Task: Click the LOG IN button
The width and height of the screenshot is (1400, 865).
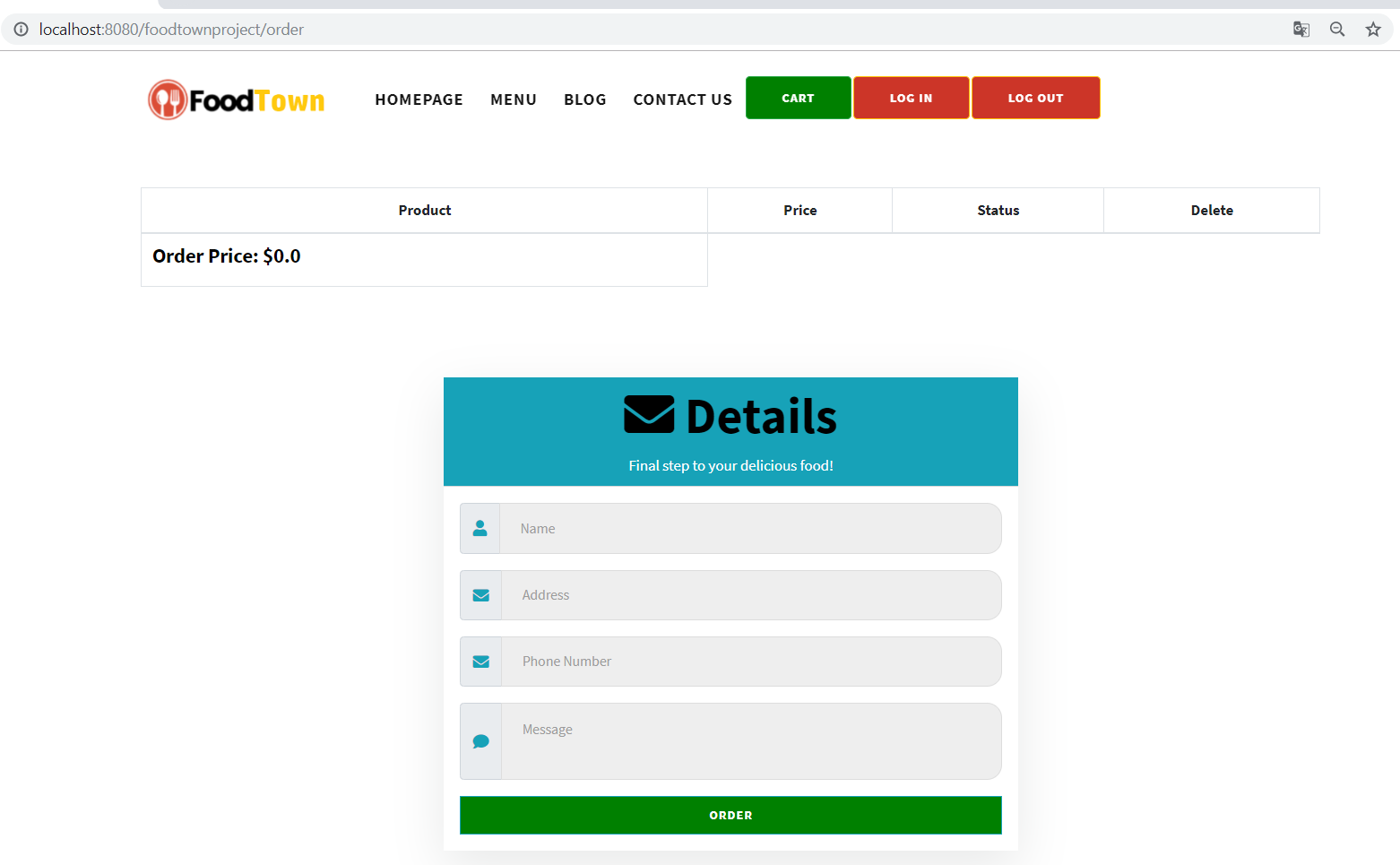Action: point(912,98)
